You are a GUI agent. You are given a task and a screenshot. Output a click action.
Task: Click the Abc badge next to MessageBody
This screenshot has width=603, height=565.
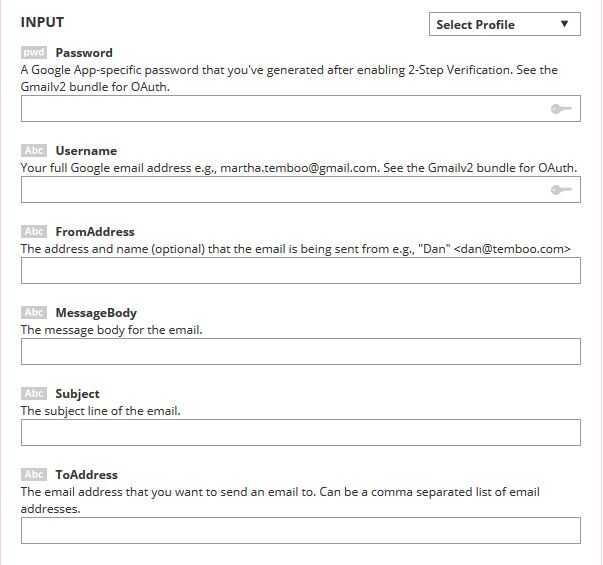[33, 312]
